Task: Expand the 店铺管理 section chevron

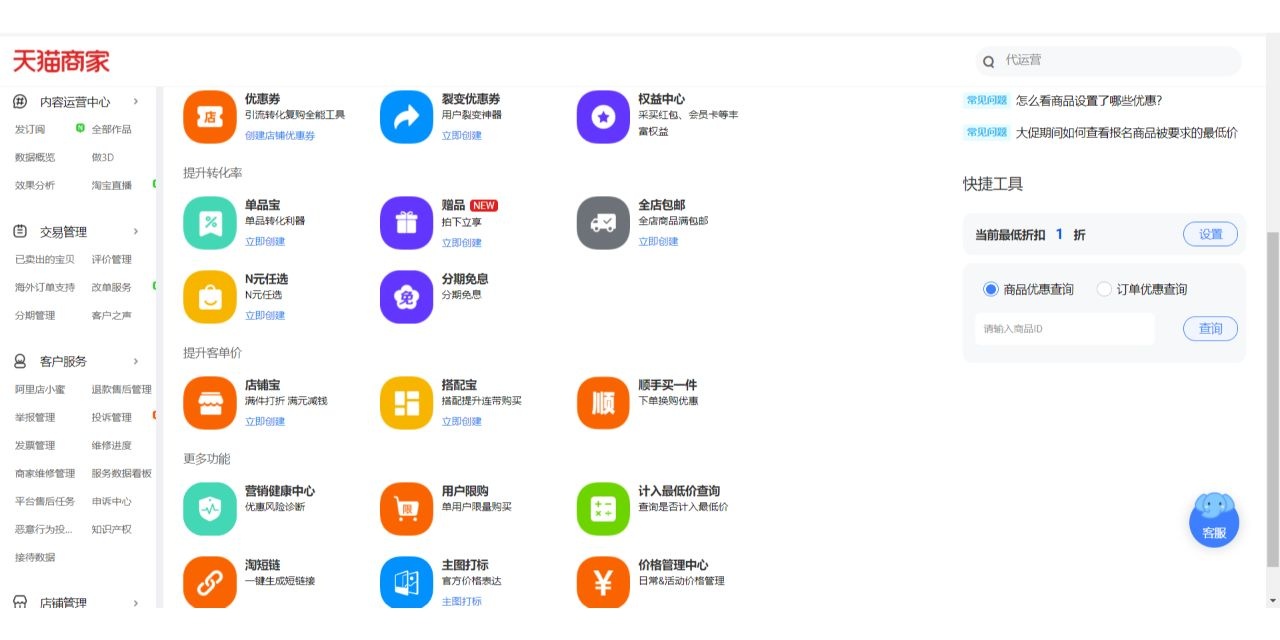Action: pos(136,603)
